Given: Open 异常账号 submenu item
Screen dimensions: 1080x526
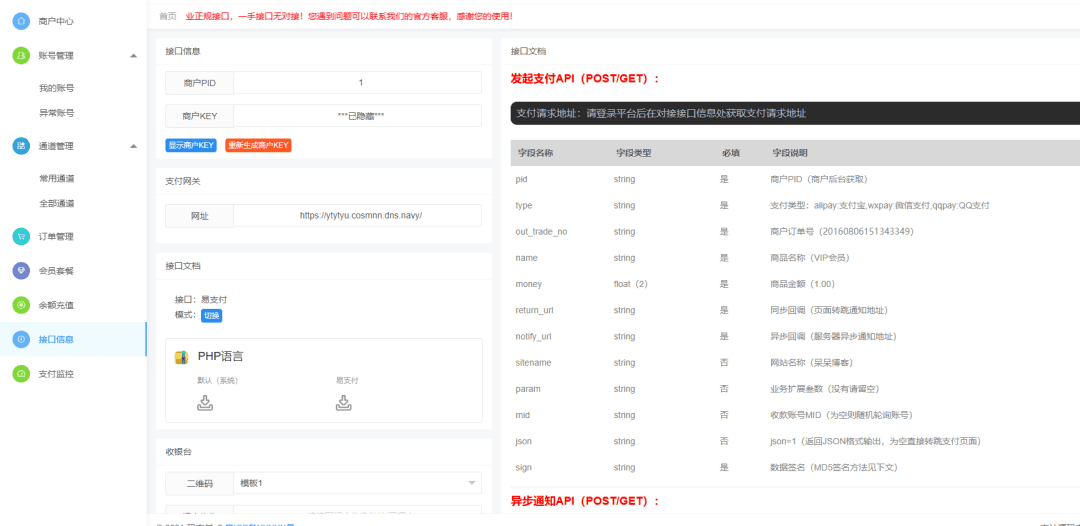Looking at the screenshot, I should pos(56,113).
